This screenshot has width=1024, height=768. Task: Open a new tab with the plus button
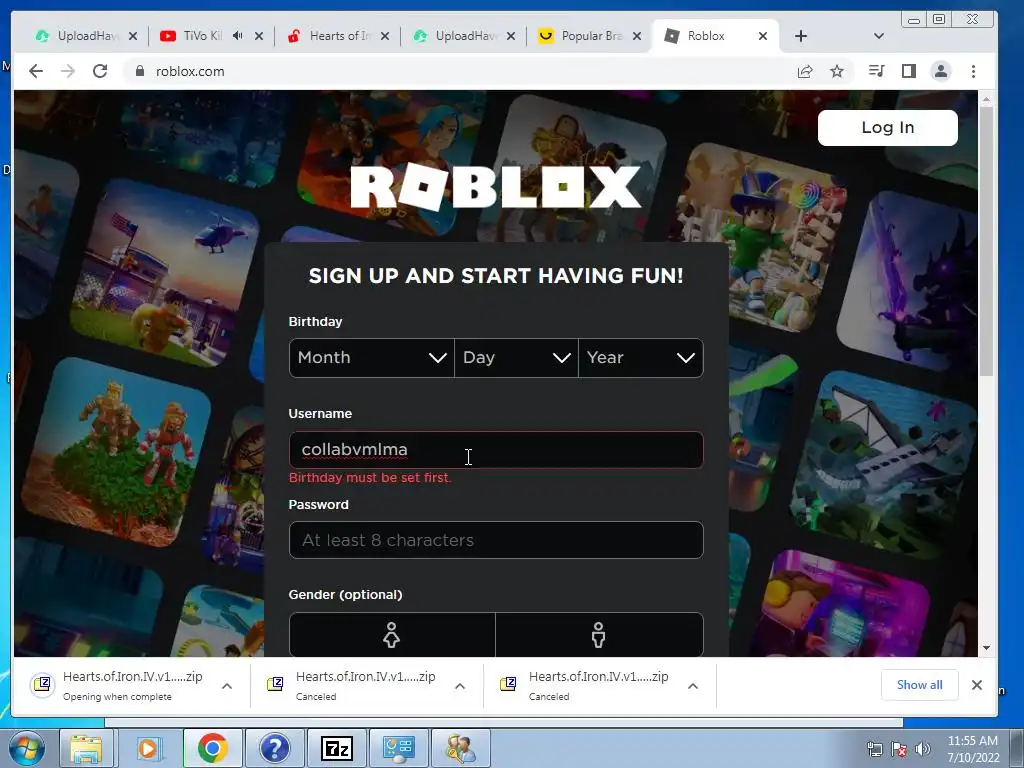click(x=801, y=36)
